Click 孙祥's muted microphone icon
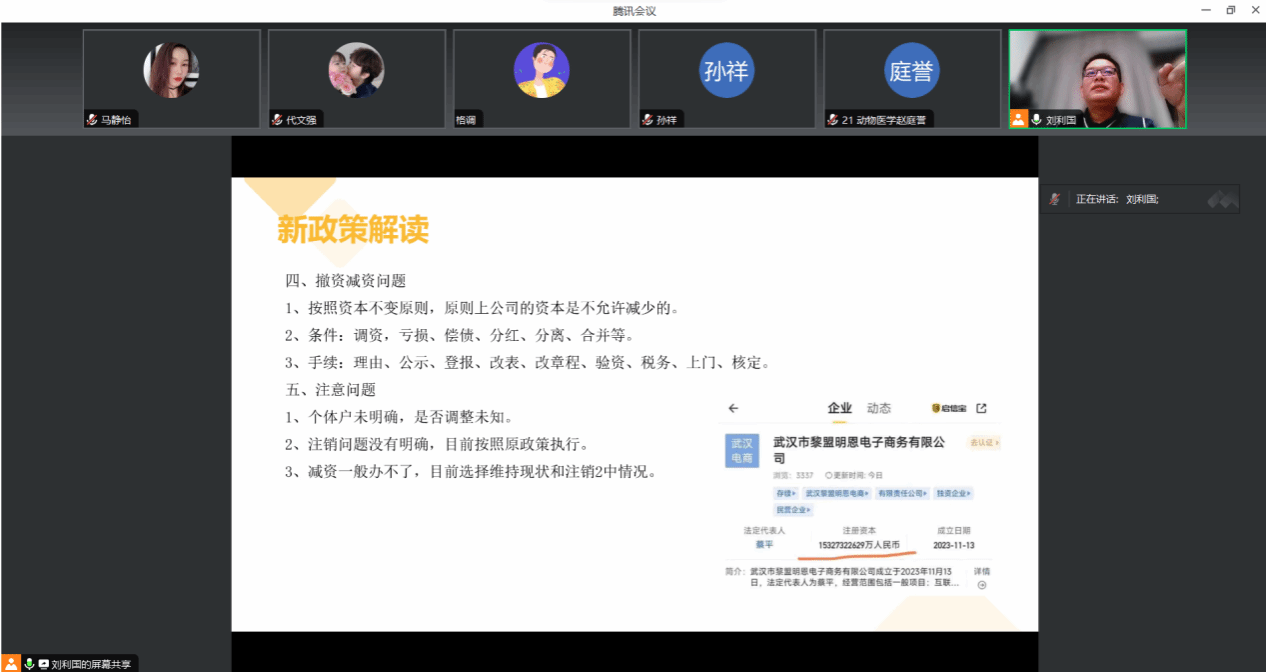Screen dimensions: 1266x672 coord(648,120)
